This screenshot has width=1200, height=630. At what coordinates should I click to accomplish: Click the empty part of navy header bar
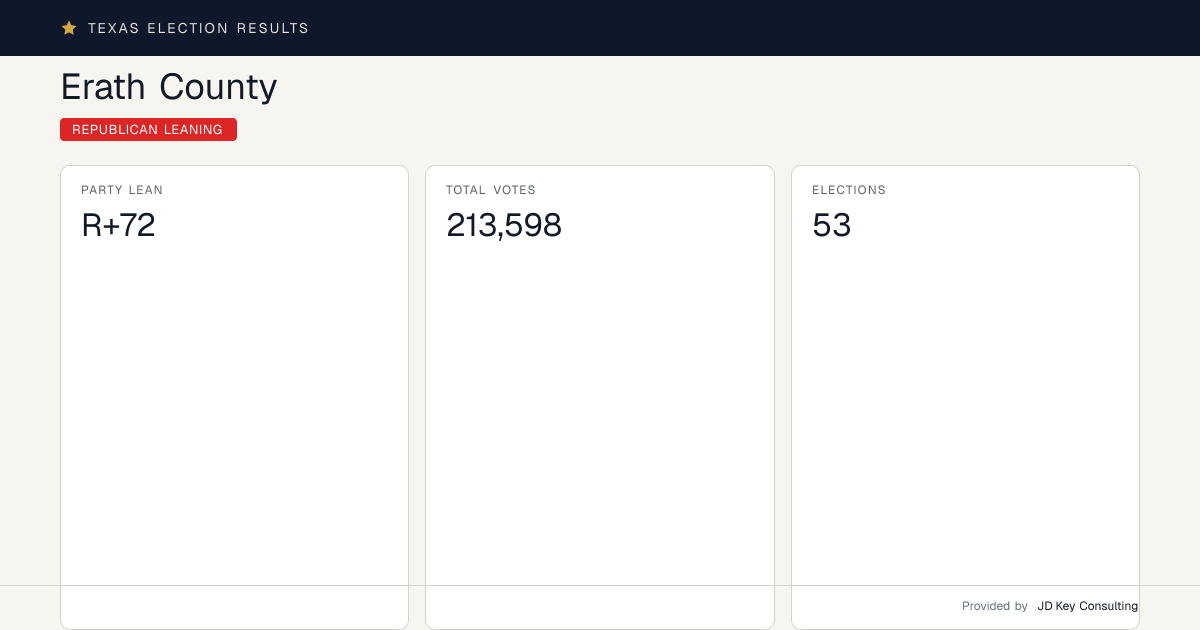point(750,28)
